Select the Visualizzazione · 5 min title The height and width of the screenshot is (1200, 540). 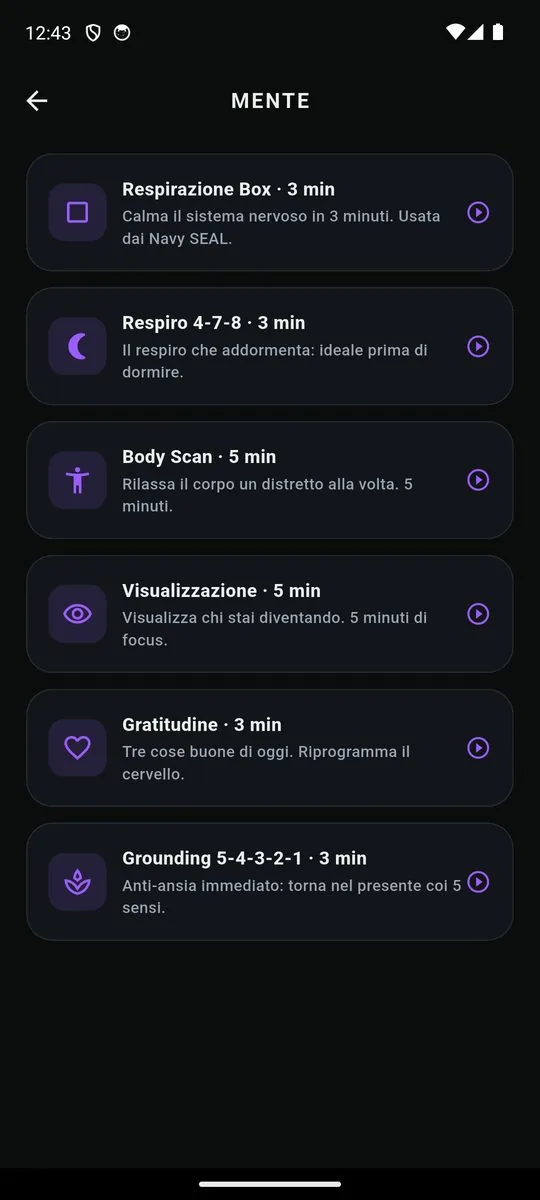(x=221, y=591)
